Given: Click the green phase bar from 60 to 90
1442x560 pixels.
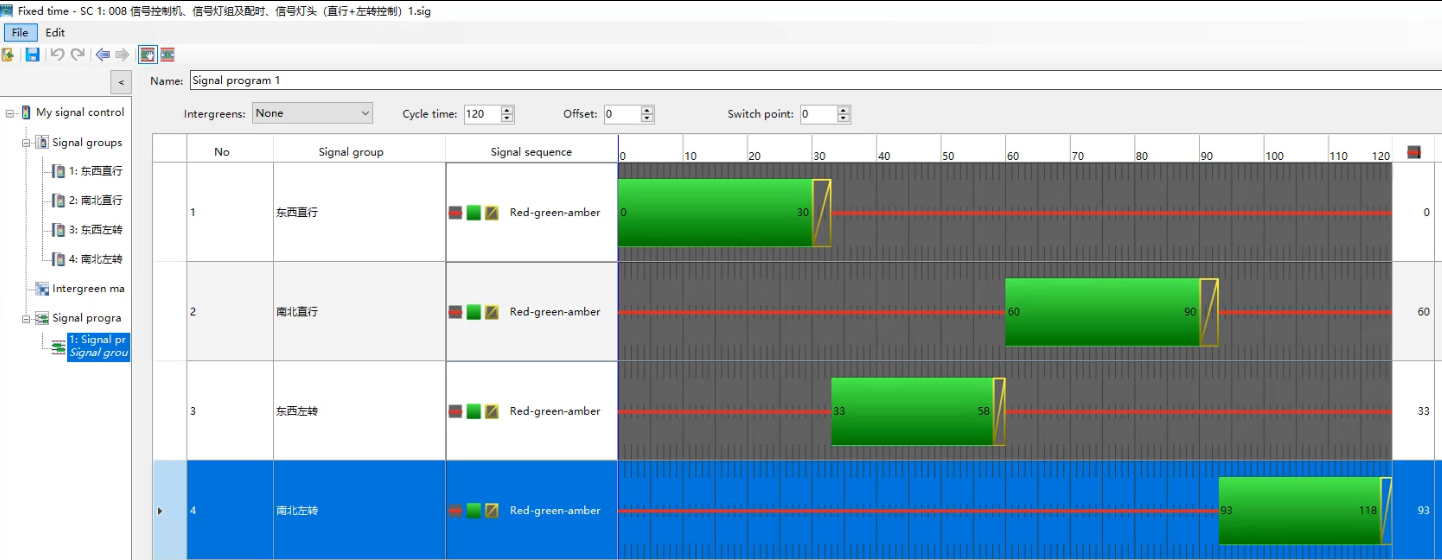Looking at the screenshot, I should click(1102, 312).
